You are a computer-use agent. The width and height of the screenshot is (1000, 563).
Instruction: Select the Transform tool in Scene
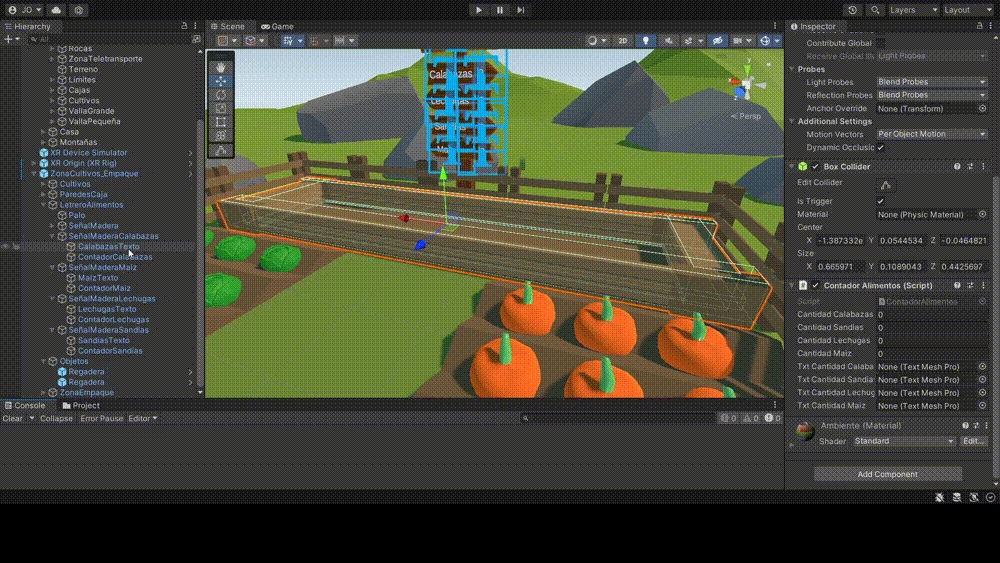pyautogui.click(x=221, y=135)
